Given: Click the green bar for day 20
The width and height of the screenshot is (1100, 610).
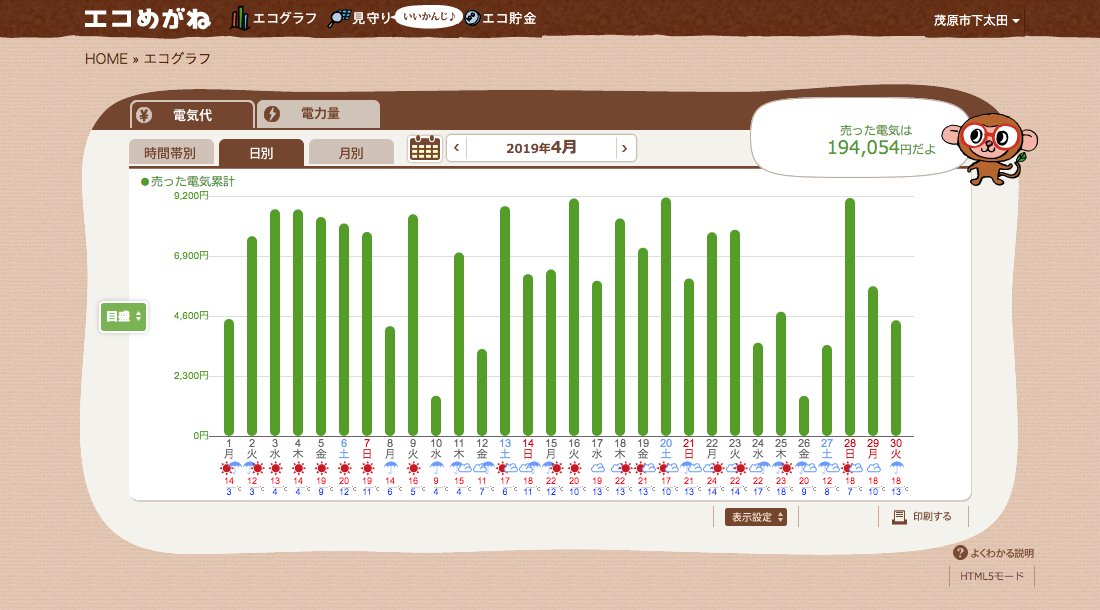Looking at the screenshot, I should 666,316.
